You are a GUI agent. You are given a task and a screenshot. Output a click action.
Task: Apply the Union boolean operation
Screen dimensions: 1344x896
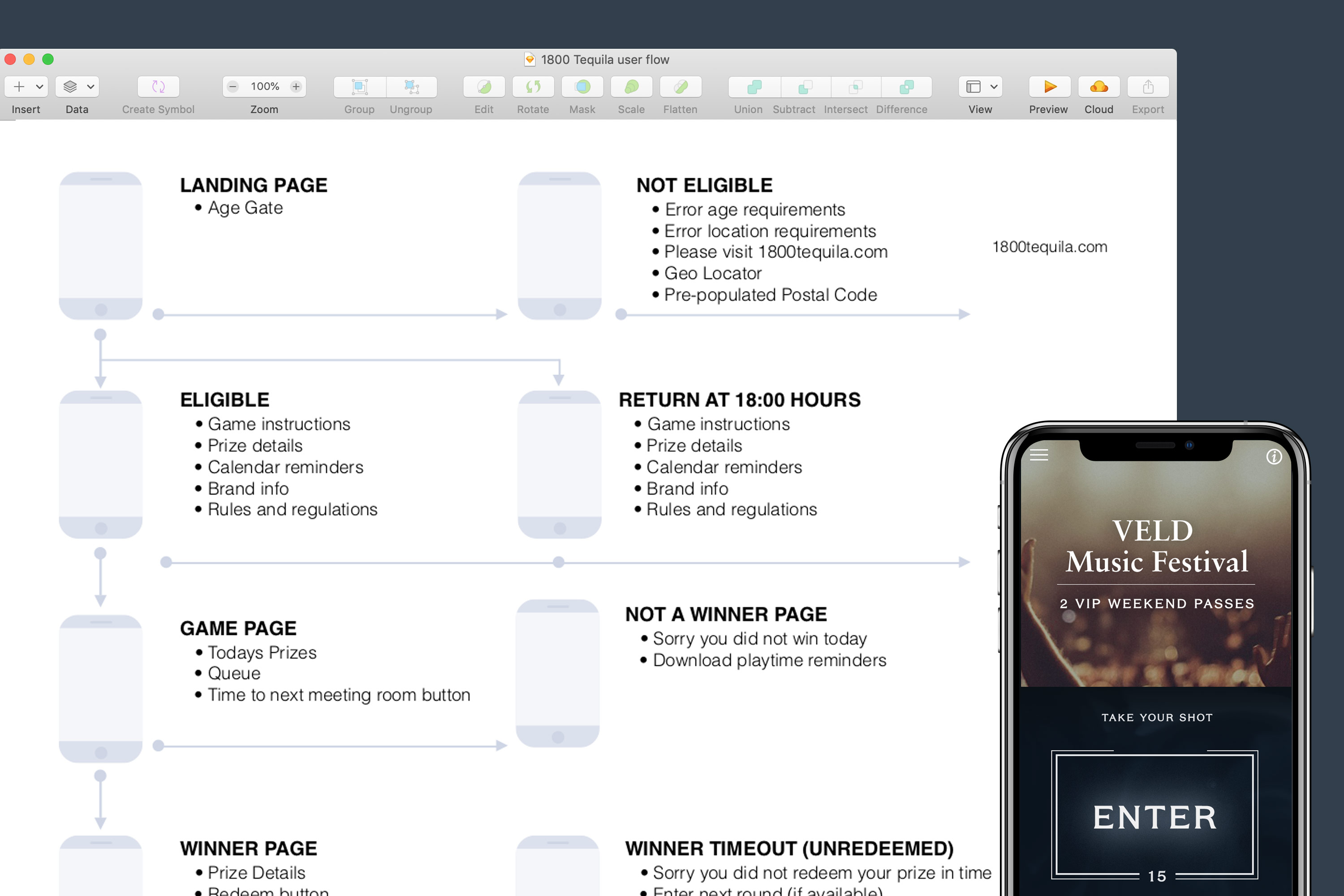[754, 87]
